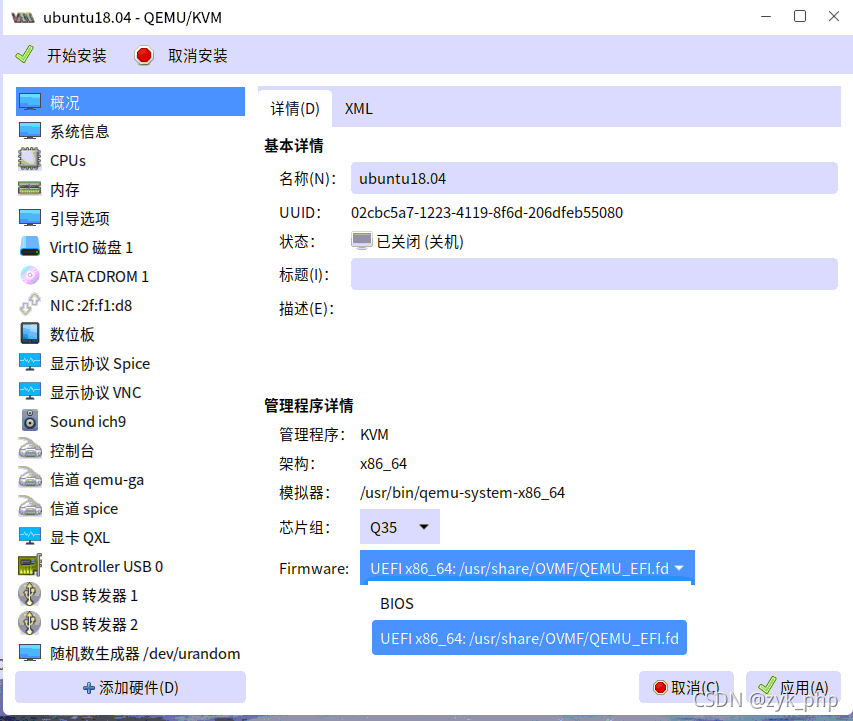Click the 名称 name input field
Image resolution: width=853 pixels, height=721 pixels.
click(594, 177)
